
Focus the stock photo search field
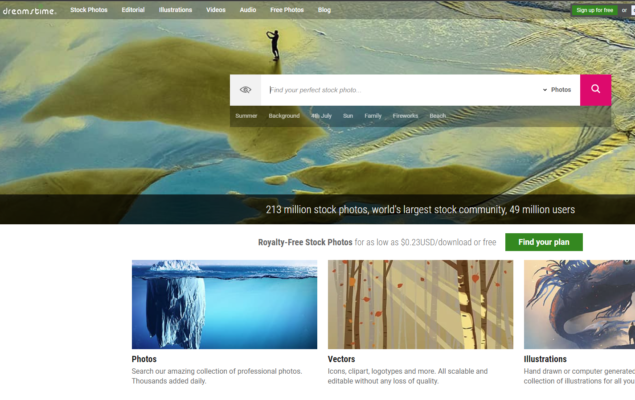tap(400, 90)
